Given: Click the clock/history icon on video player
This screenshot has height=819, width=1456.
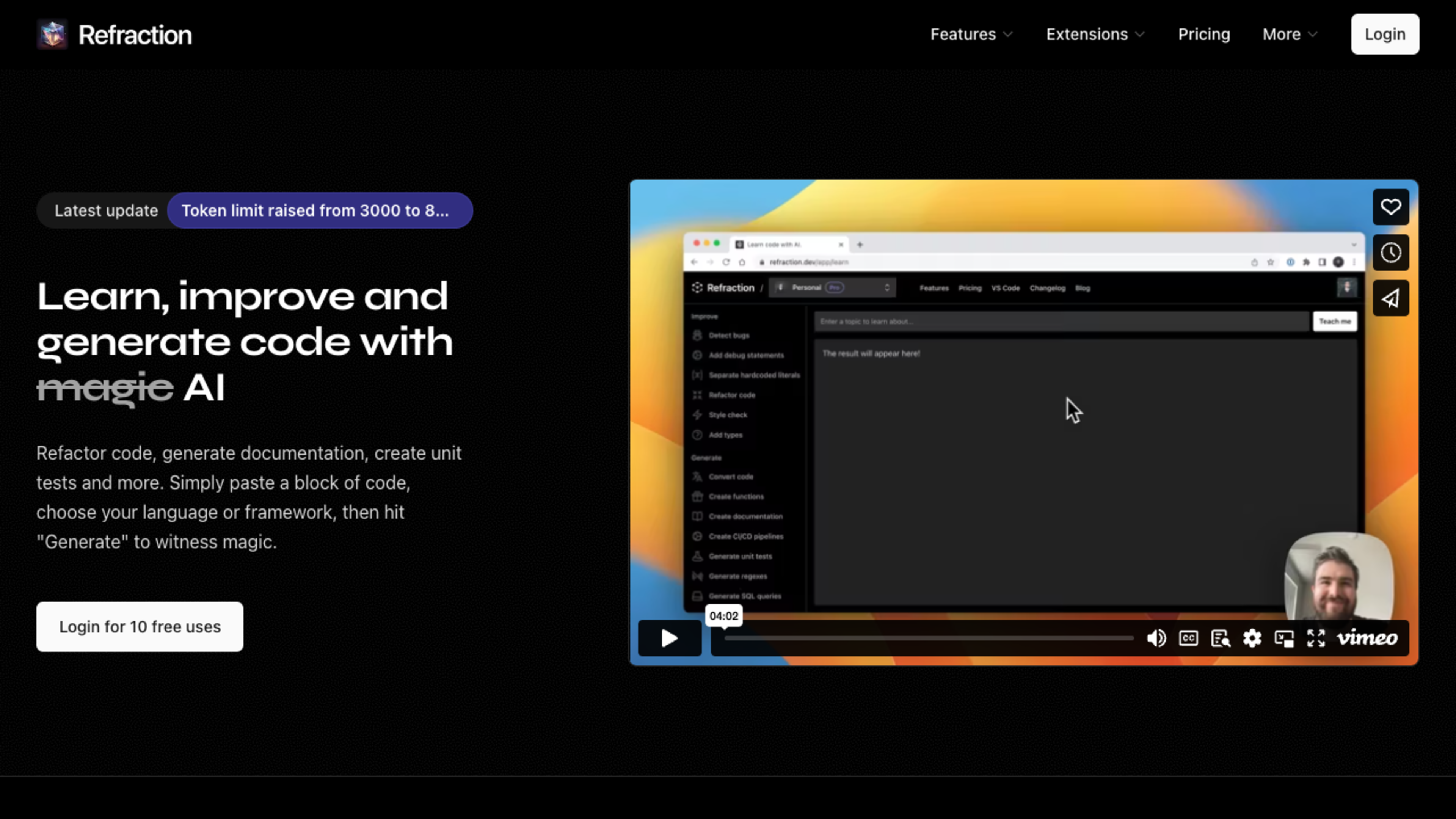Looking at the screenshot, I should click(1391, 253).
